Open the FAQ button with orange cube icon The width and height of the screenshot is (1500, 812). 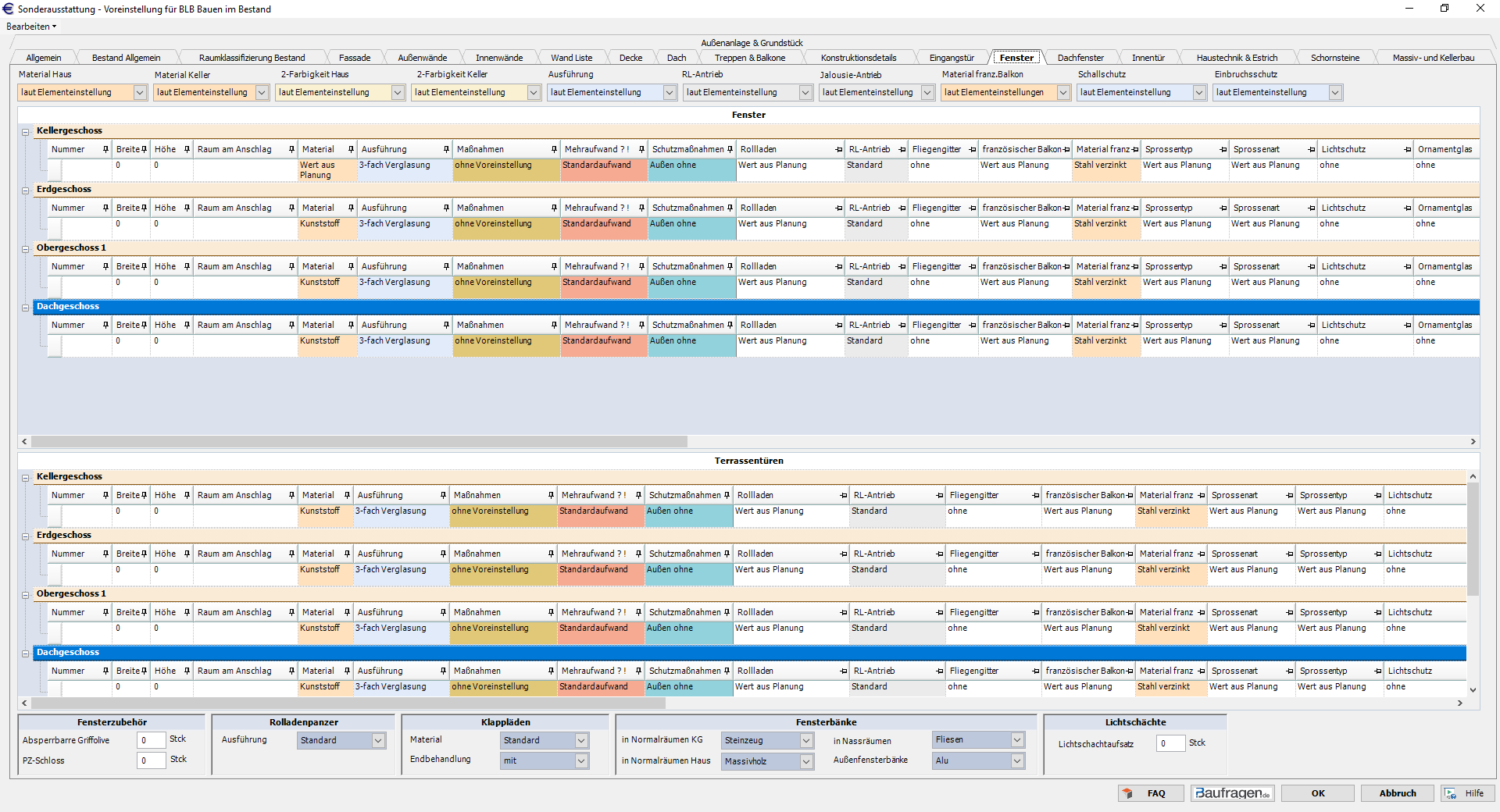tap(1150, 793)
